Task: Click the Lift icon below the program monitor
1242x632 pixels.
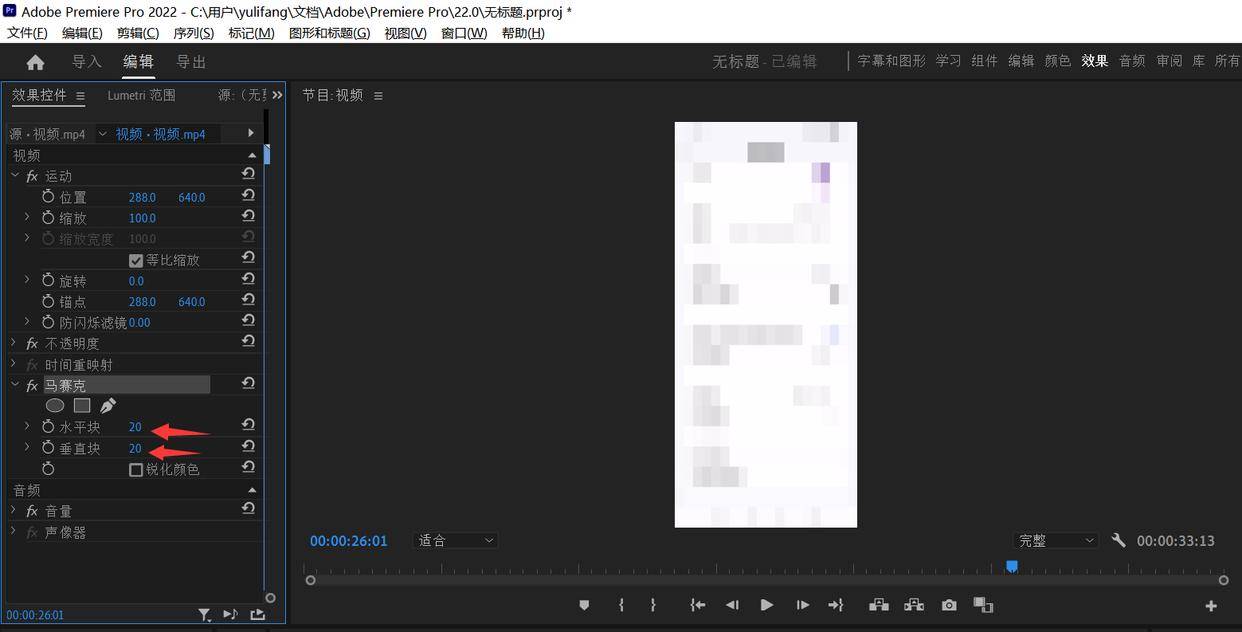Action: (878, 605)
